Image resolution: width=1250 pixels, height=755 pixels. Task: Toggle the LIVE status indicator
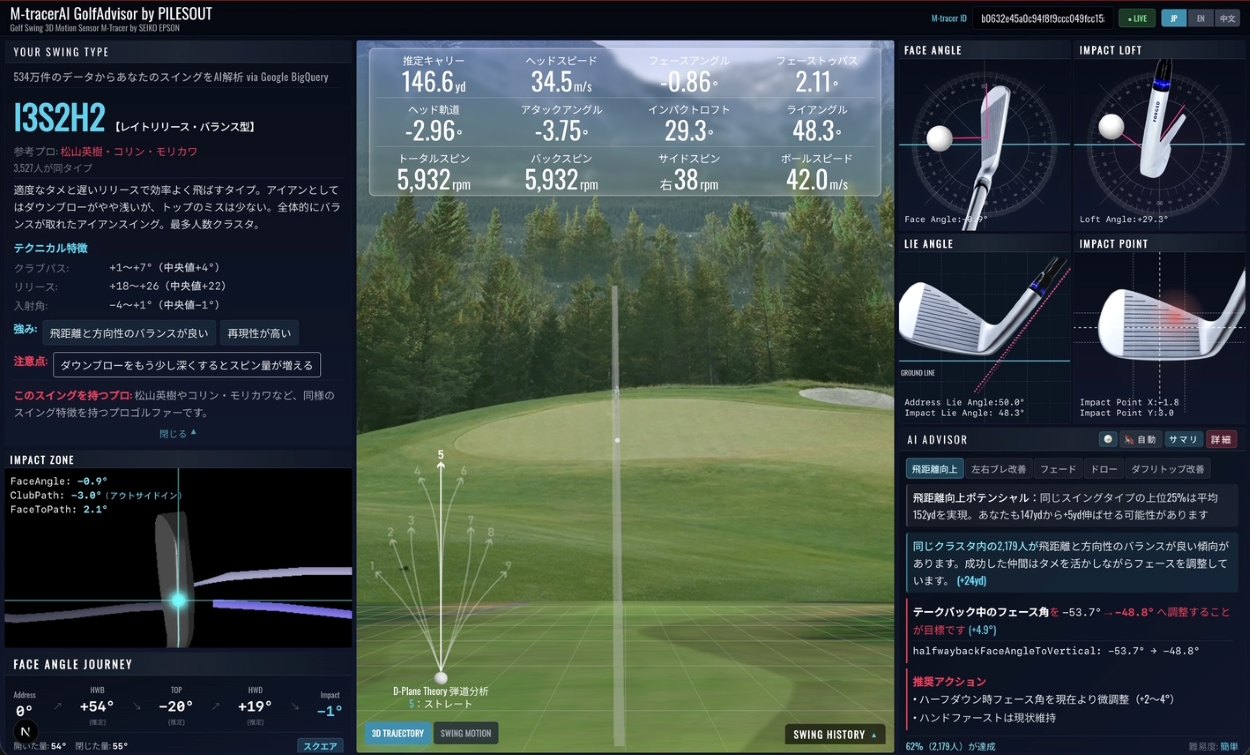pos(1137,18)
